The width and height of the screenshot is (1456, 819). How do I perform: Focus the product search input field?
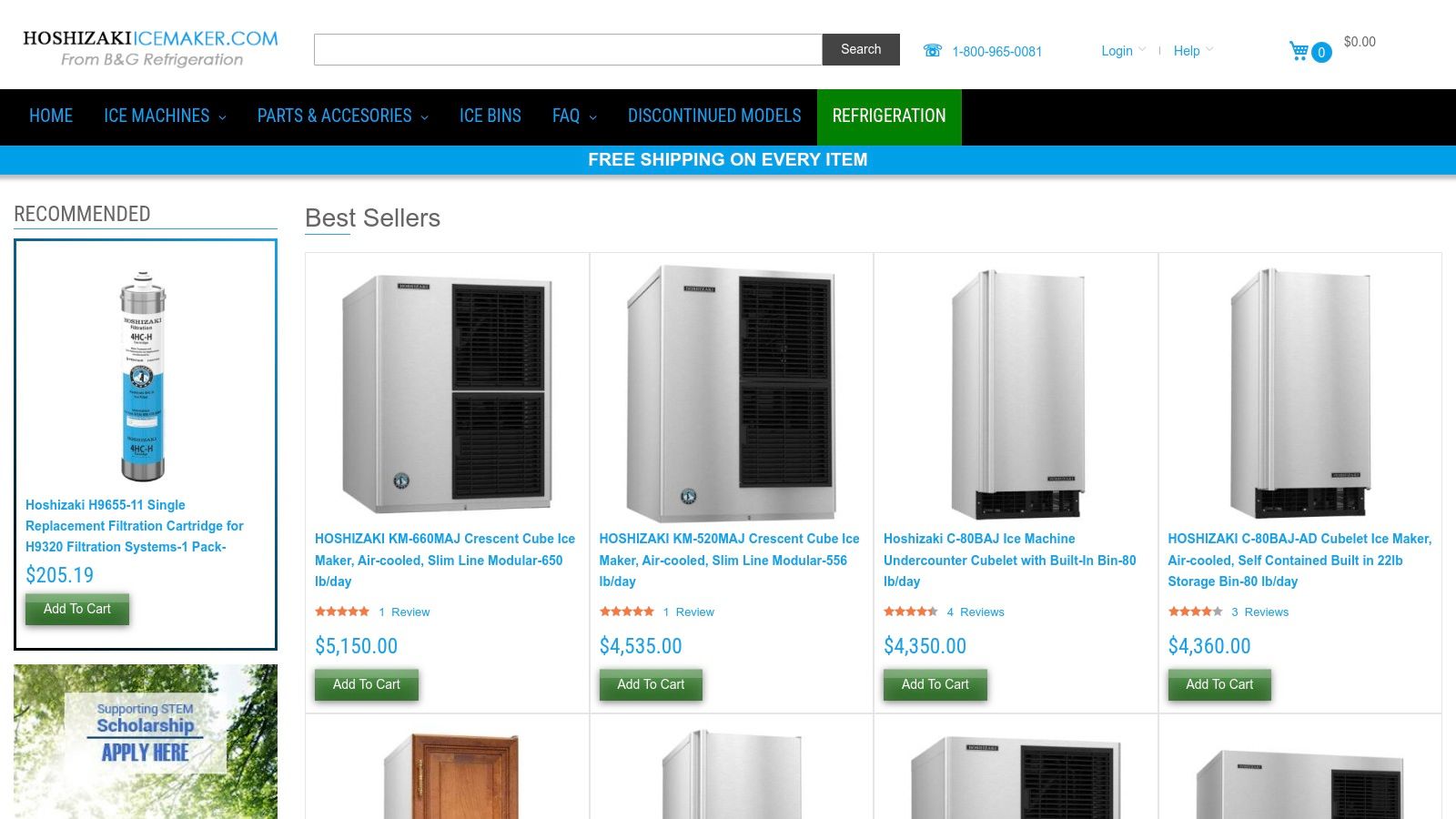(568, 49)
